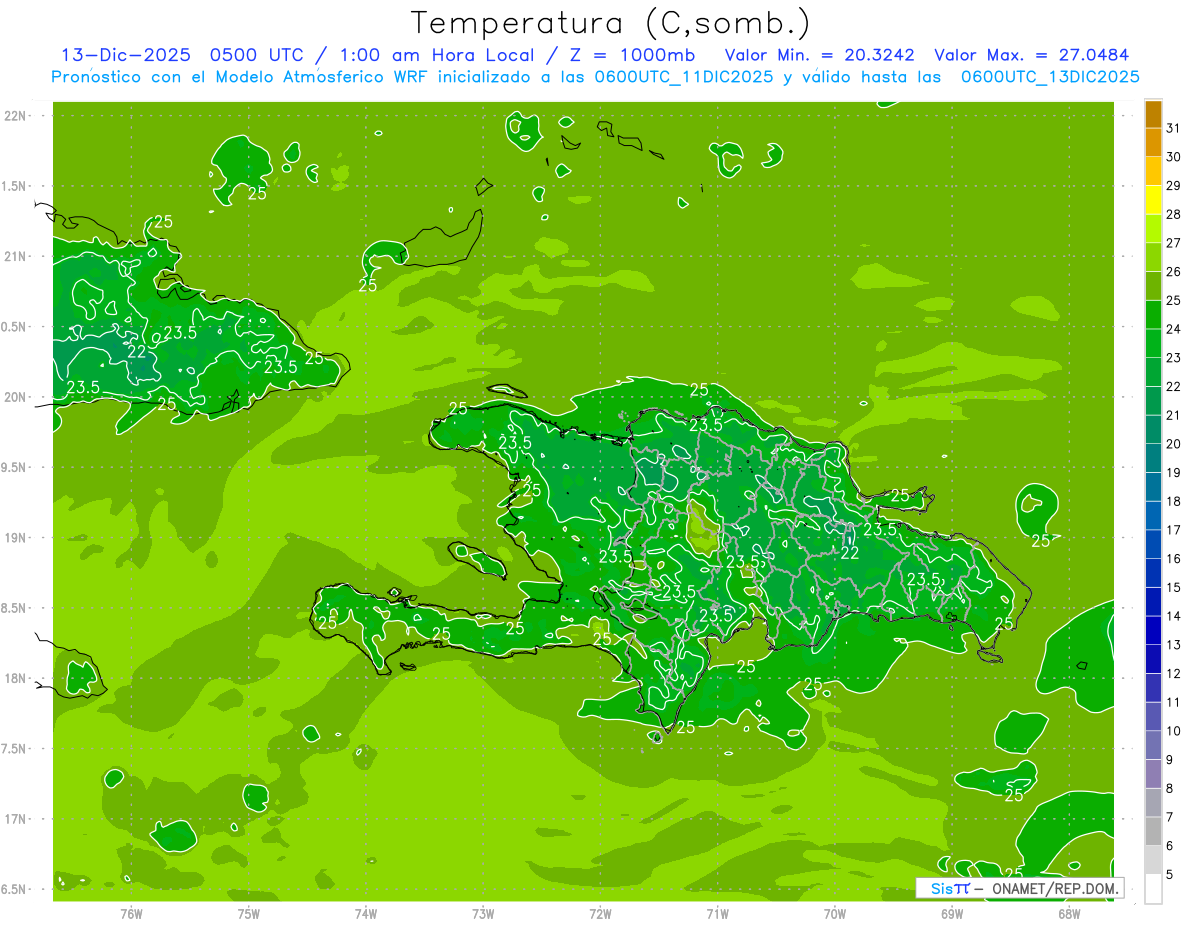Click the "30" value on the color legend

1173,157
